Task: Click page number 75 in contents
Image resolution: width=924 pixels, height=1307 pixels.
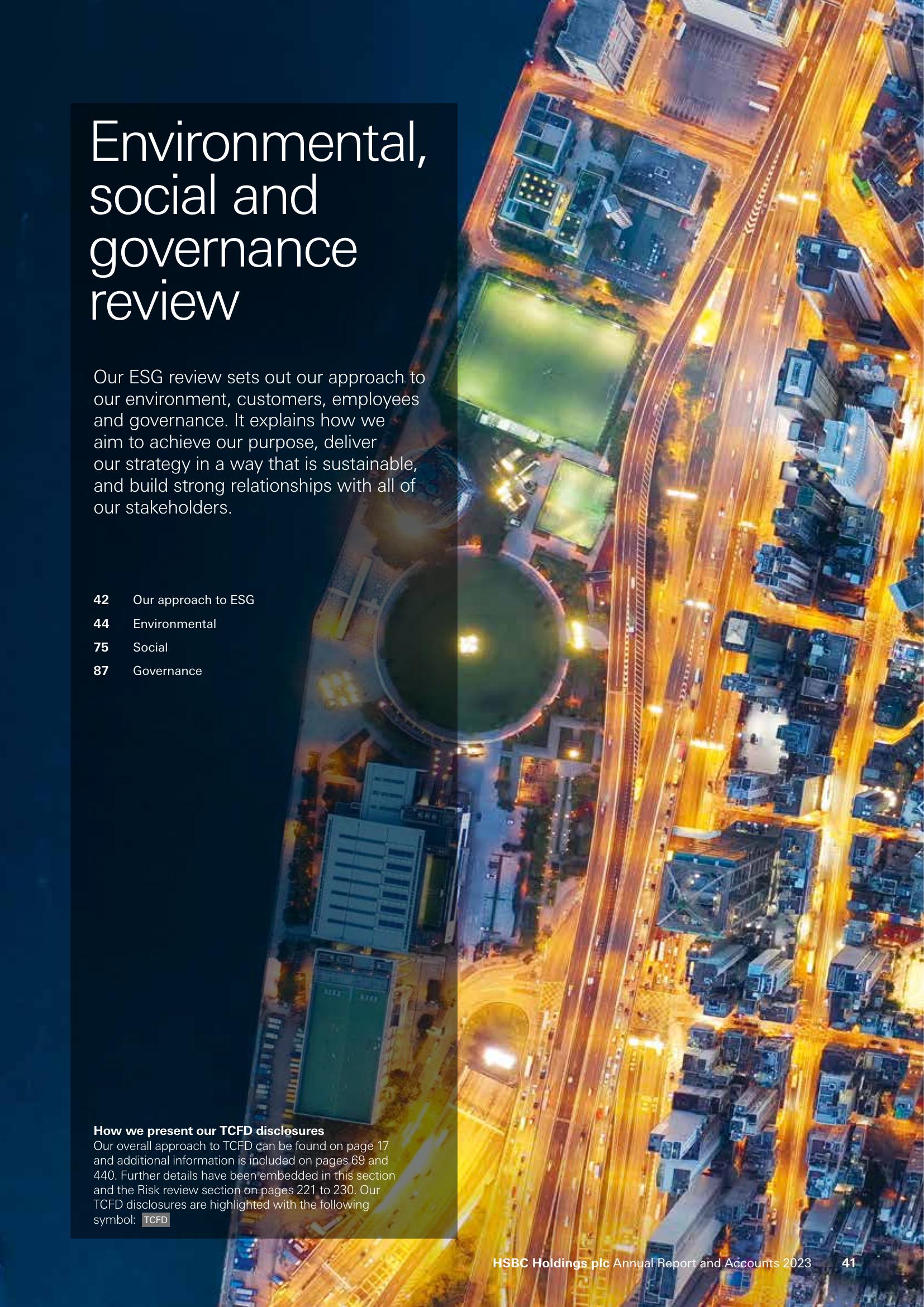Action: point(101,647)
